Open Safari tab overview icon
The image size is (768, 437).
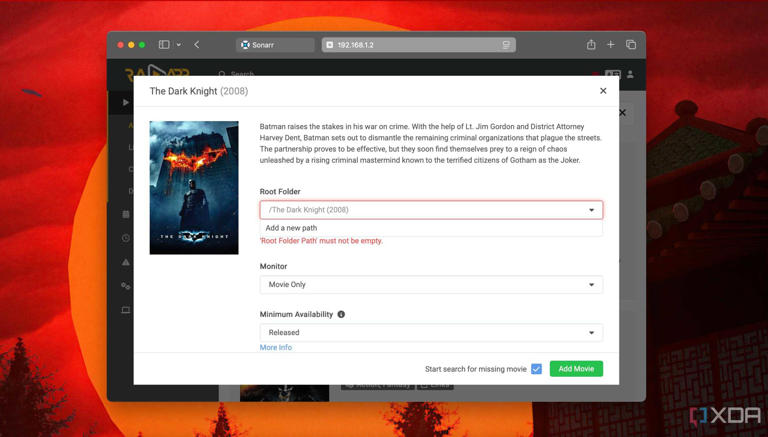pos(631,45)
